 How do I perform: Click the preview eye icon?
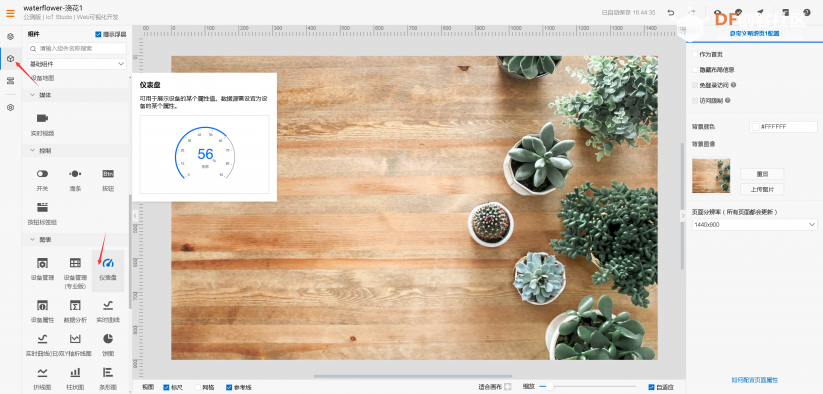(717, 13)
